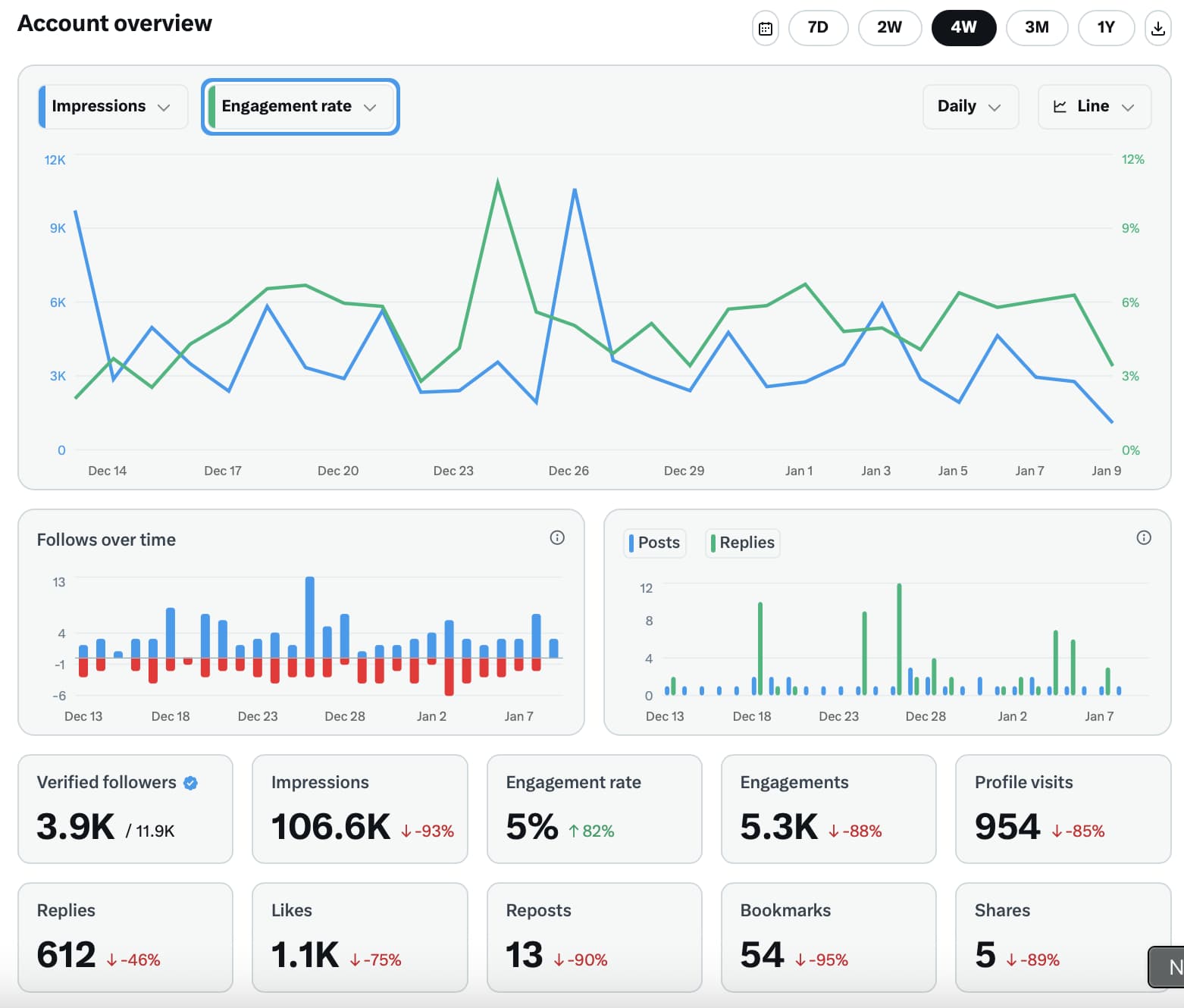Toggle the Posts series in the chart legend

click(x=653, y=543)
